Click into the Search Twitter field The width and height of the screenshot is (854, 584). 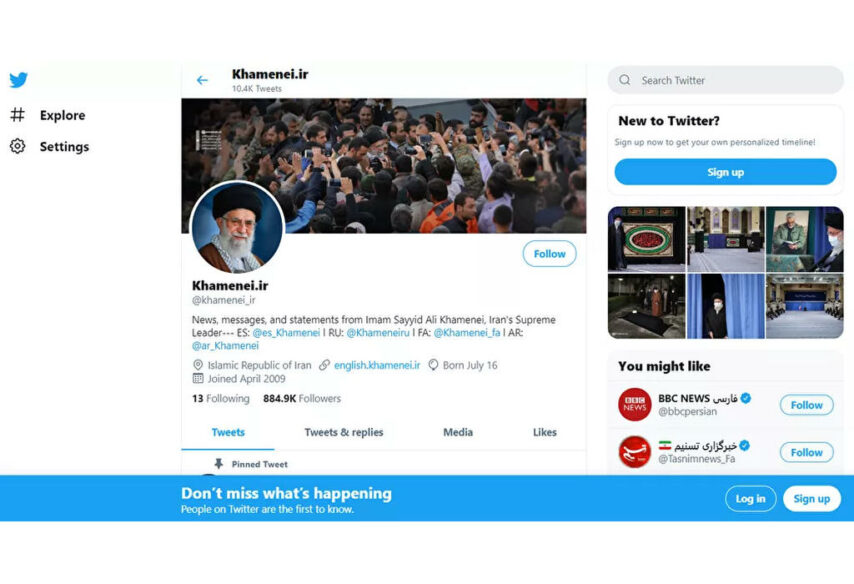pyautogui.click(x=725, y=80)
